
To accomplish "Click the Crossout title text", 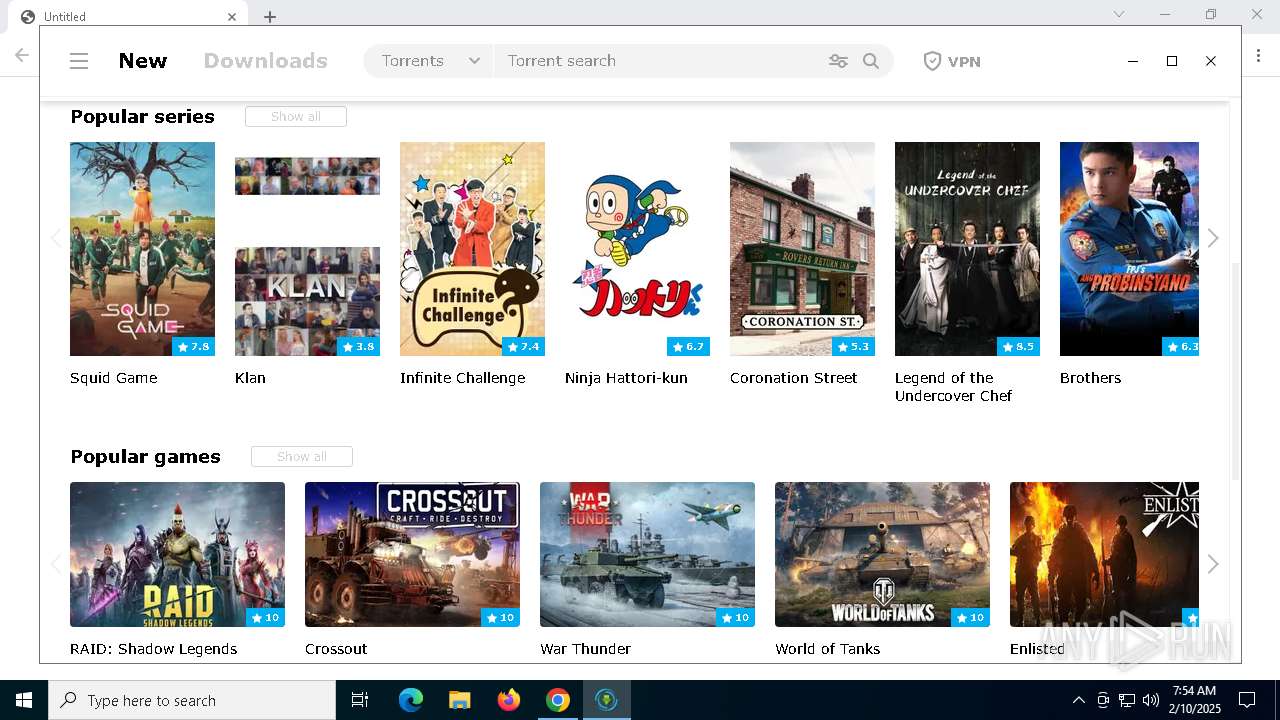I will (x=336, y=649).
